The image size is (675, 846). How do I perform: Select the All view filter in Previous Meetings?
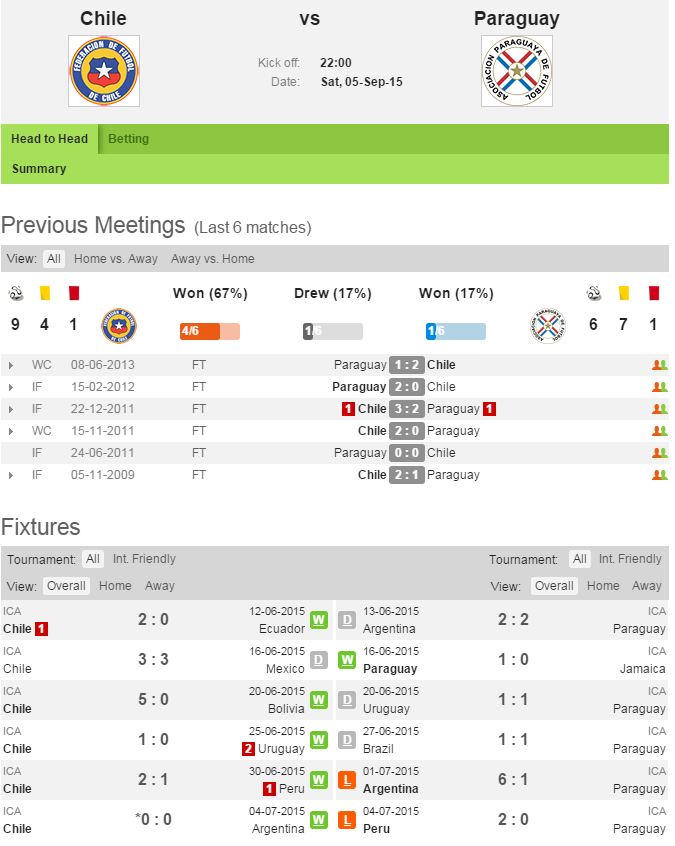coord(54,259)
